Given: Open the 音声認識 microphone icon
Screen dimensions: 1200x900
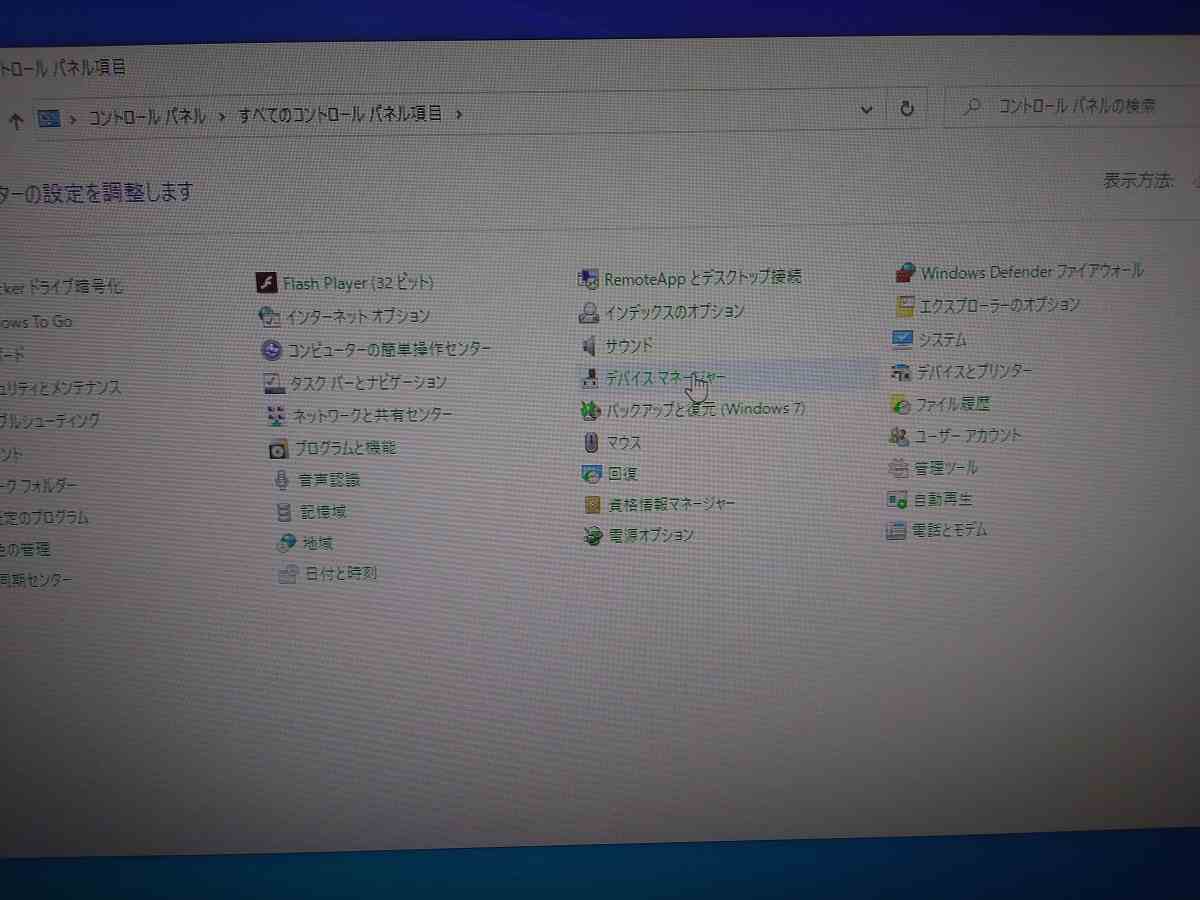Looking at the screenshot, I should click(283, 480).
